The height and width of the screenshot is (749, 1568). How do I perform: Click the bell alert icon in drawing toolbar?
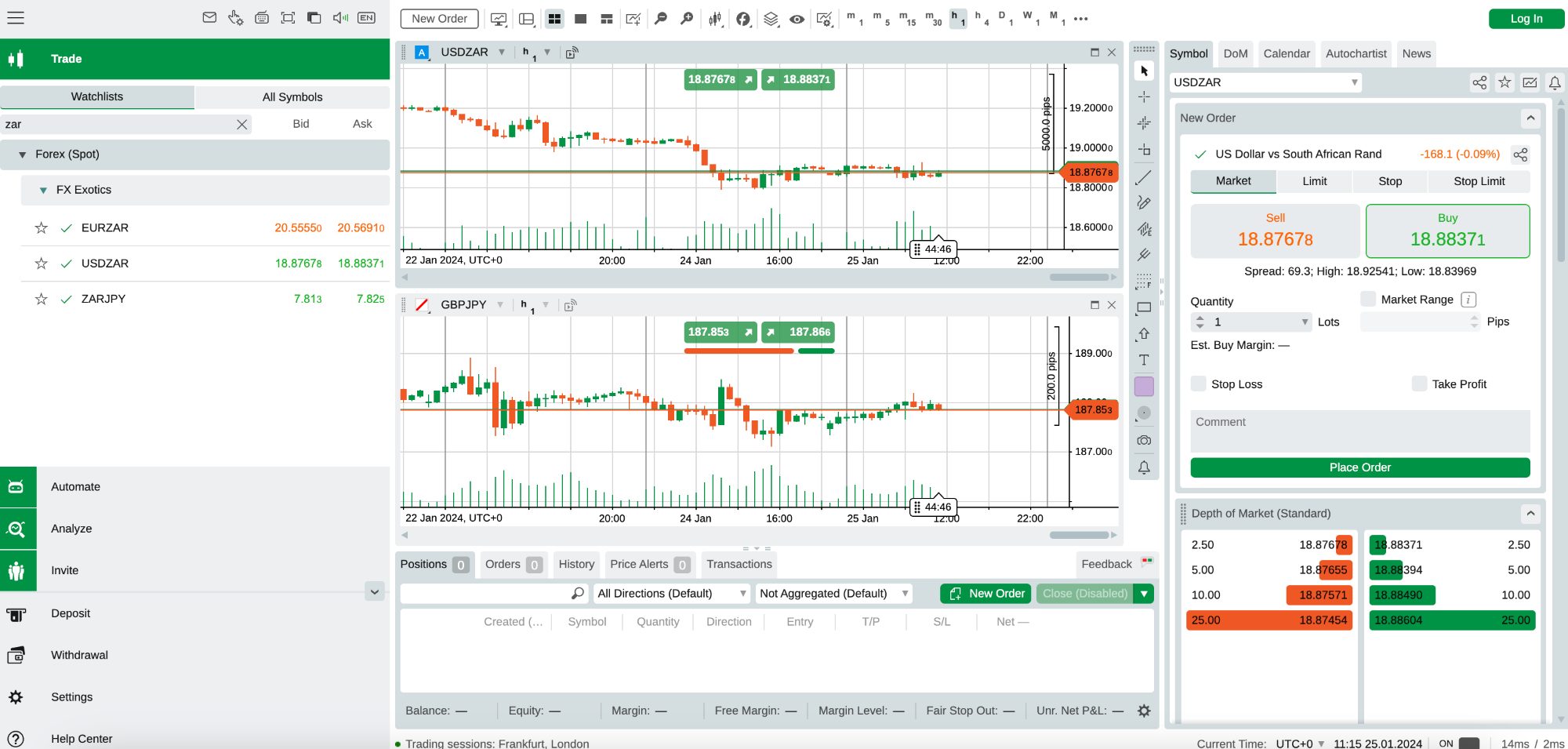pyautogui.click(x=1144, y=467)
